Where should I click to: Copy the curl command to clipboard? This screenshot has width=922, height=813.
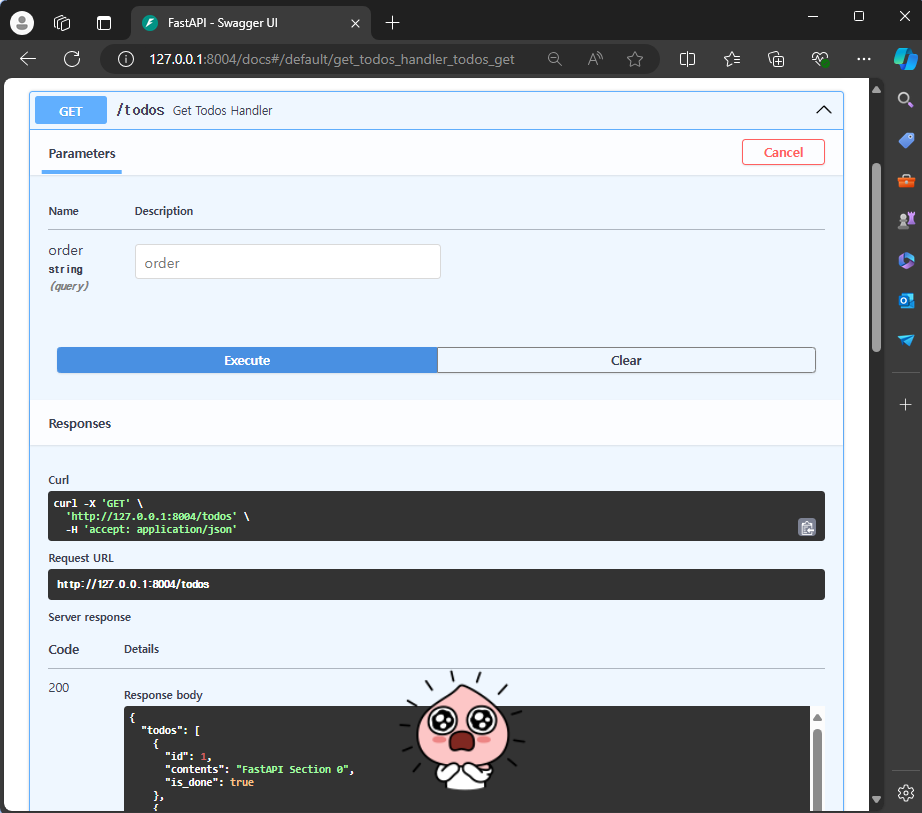(x=807, y=527)
